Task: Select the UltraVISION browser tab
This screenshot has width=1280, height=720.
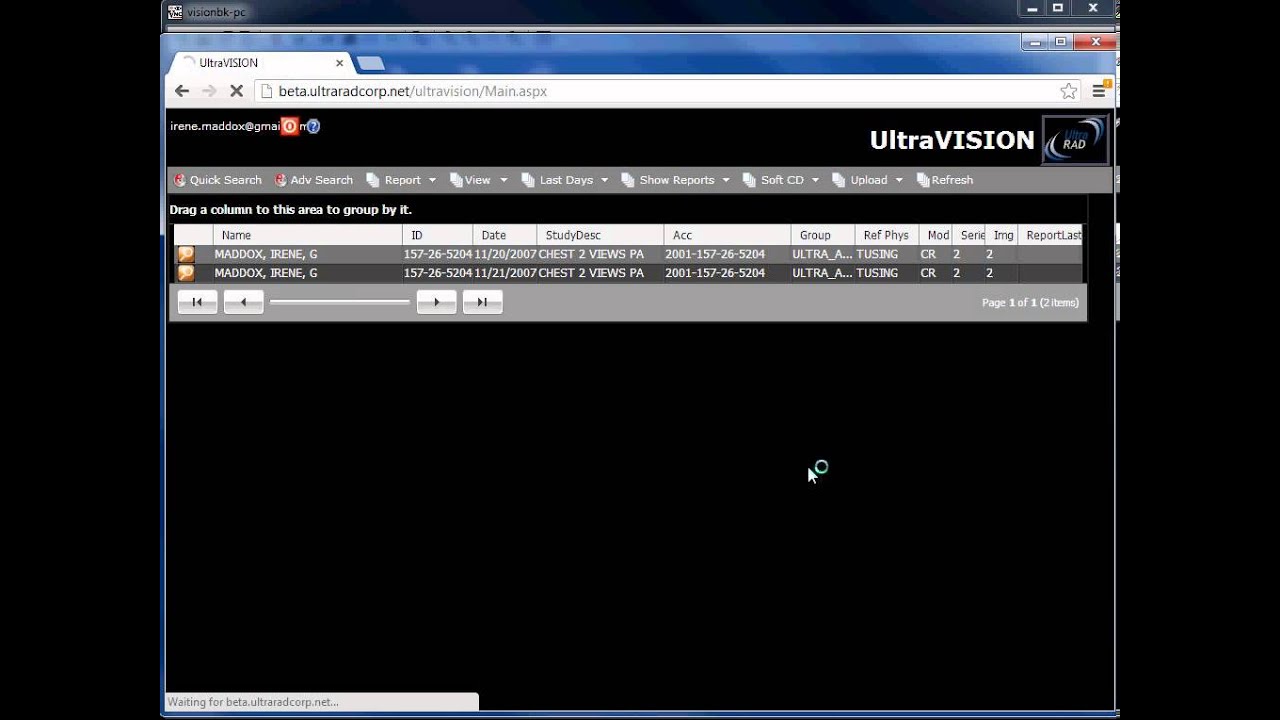Action: click(260, 63)
